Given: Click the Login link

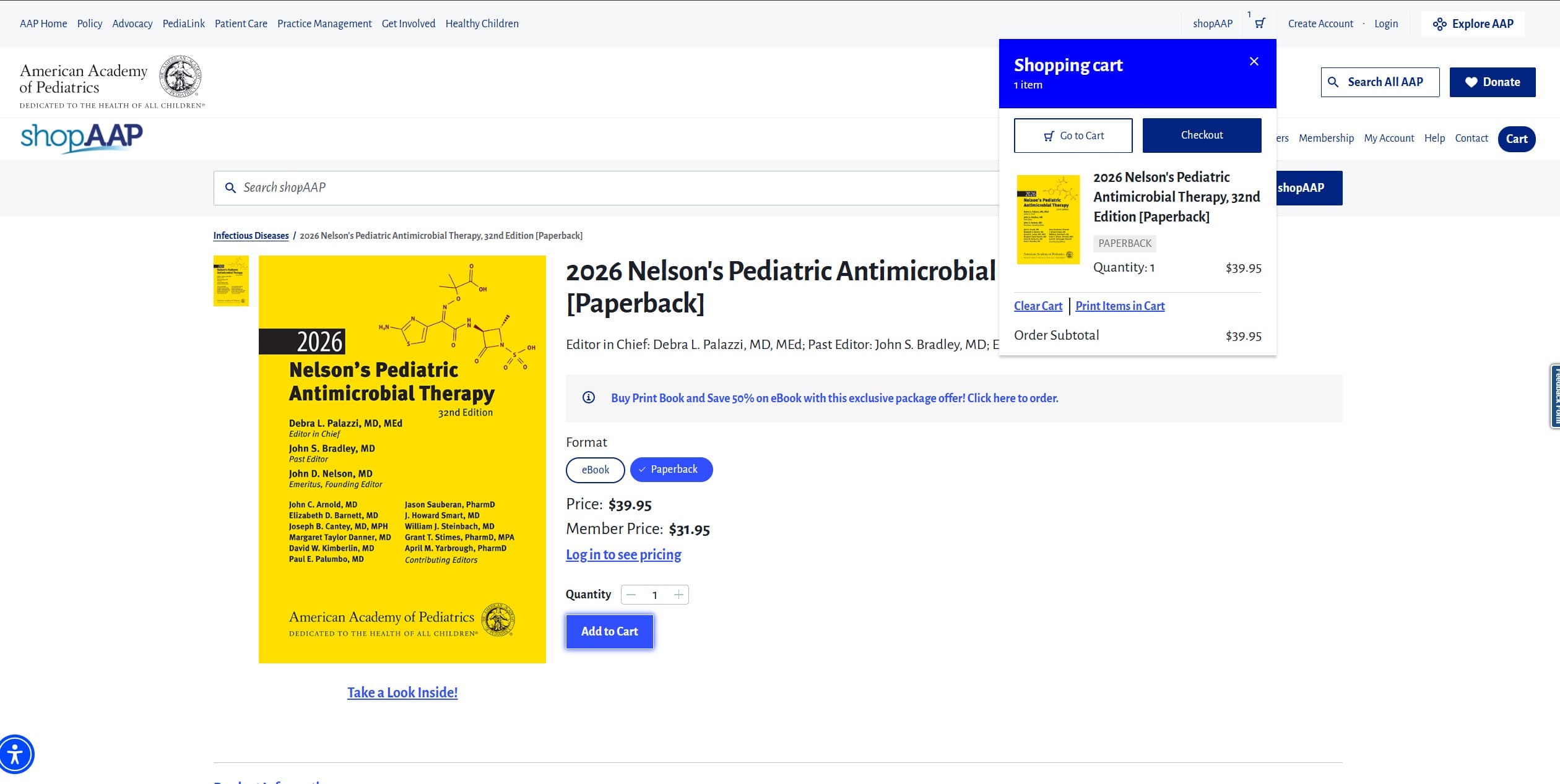Looking at the screenshot, I should coord(1386,24).
